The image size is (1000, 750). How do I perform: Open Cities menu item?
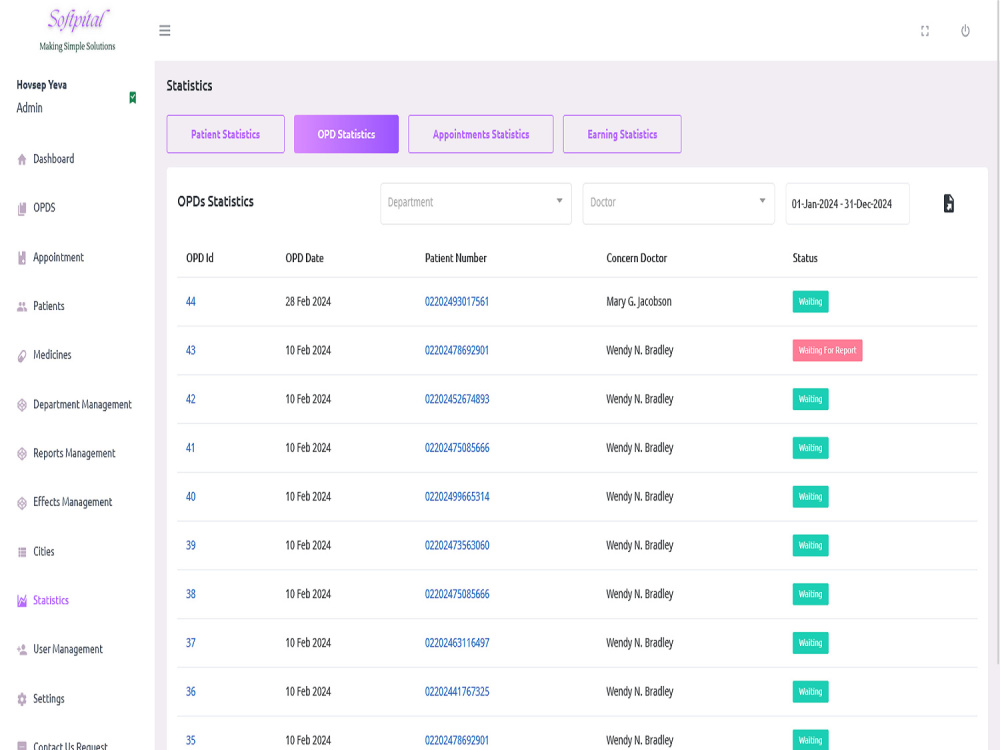43,552
